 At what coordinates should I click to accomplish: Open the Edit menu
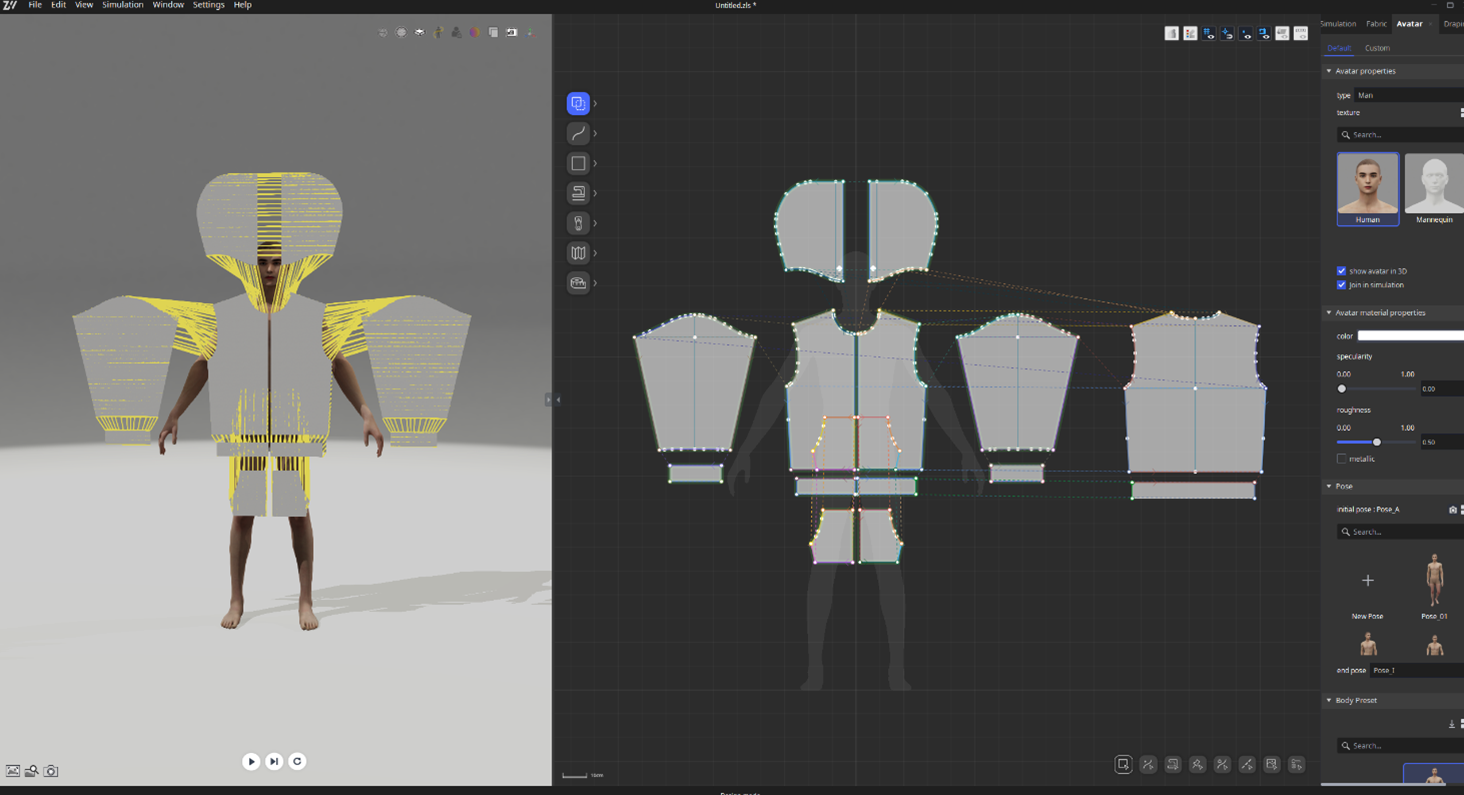[x=58, y=5]
